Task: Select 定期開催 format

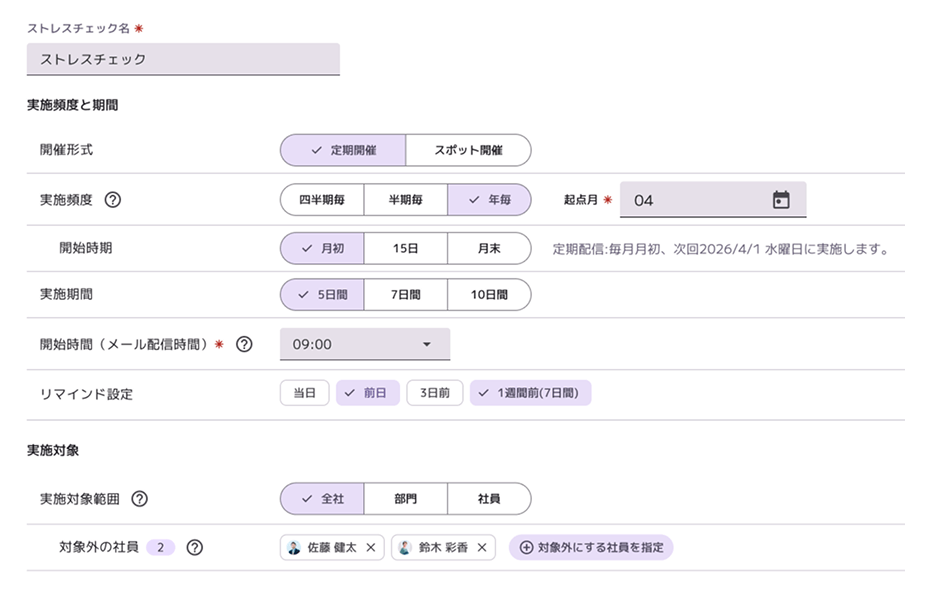Action: click(x=343, y=150)
